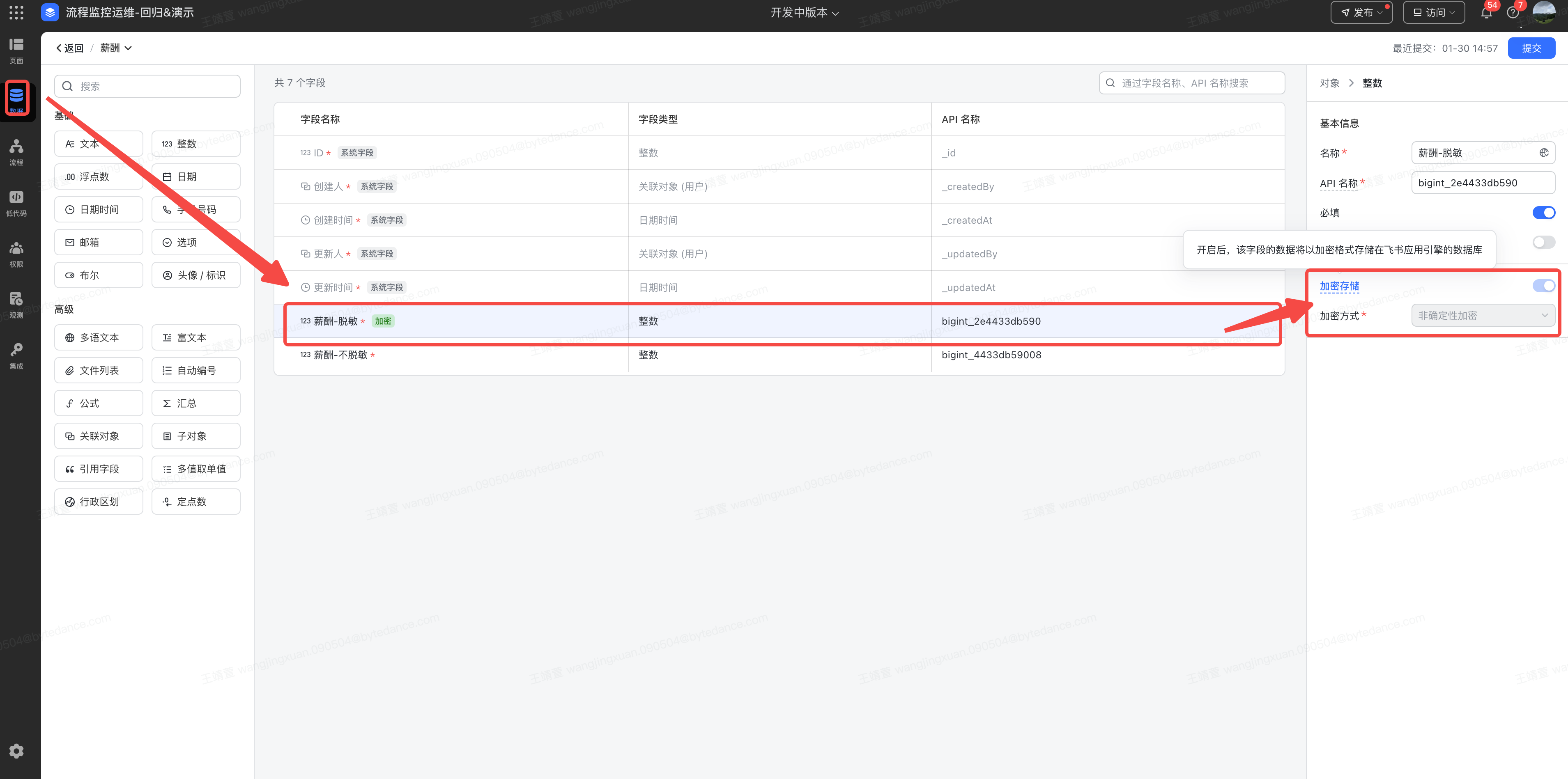Add a 日期时间 datetime field type
The width and height of the screenshot is (1568, 779).
click(x=99, y=209)
